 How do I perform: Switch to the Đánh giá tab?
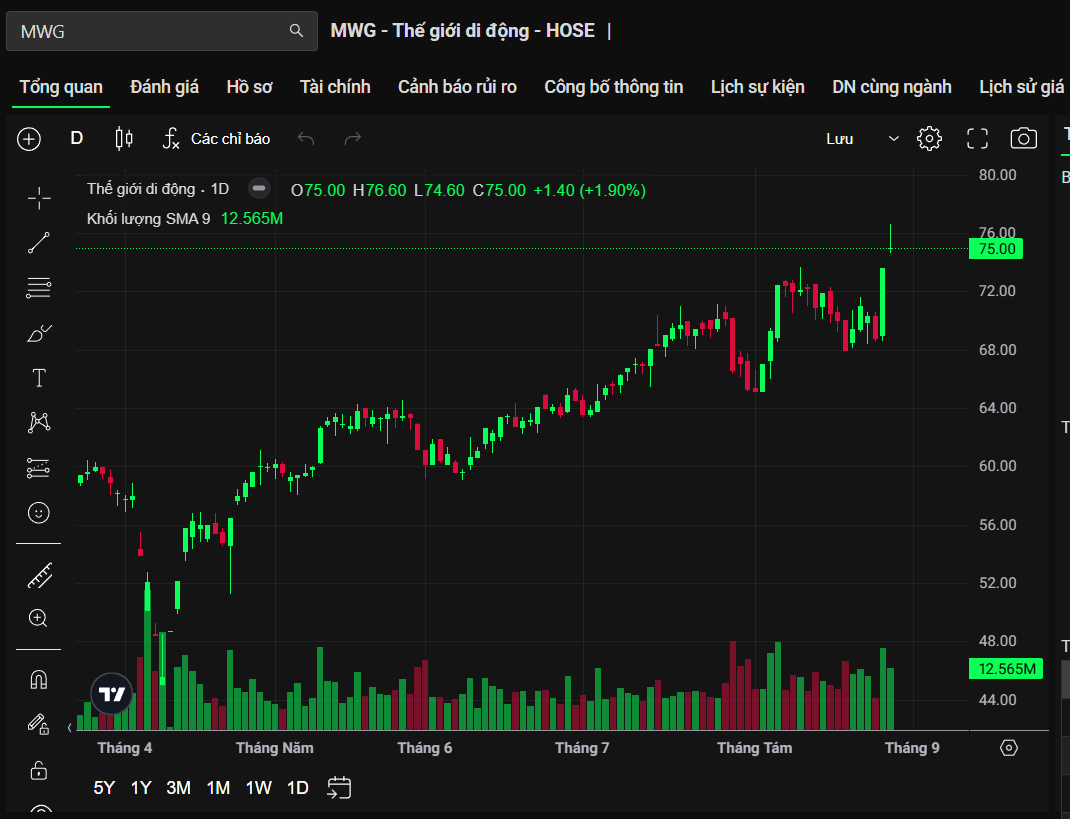pos(164,87)
